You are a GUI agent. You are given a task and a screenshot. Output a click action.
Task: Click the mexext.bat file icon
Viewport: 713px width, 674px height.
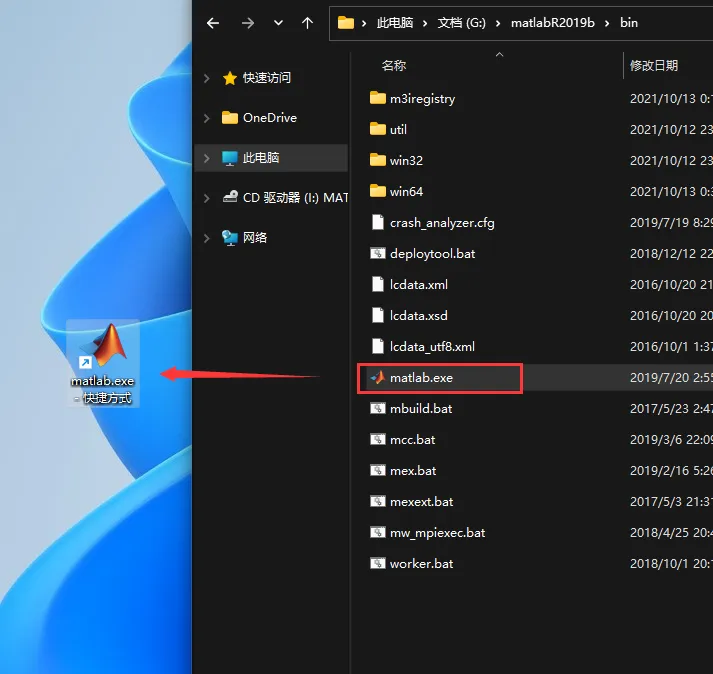click(x=377, y=501)
